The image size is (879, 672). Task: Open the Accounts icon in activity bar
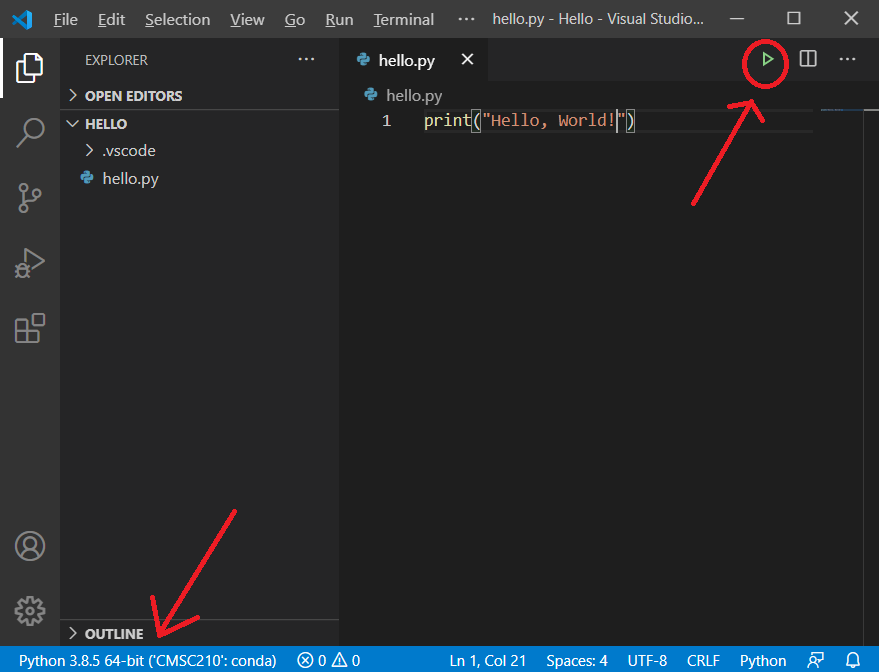(30, 546)
